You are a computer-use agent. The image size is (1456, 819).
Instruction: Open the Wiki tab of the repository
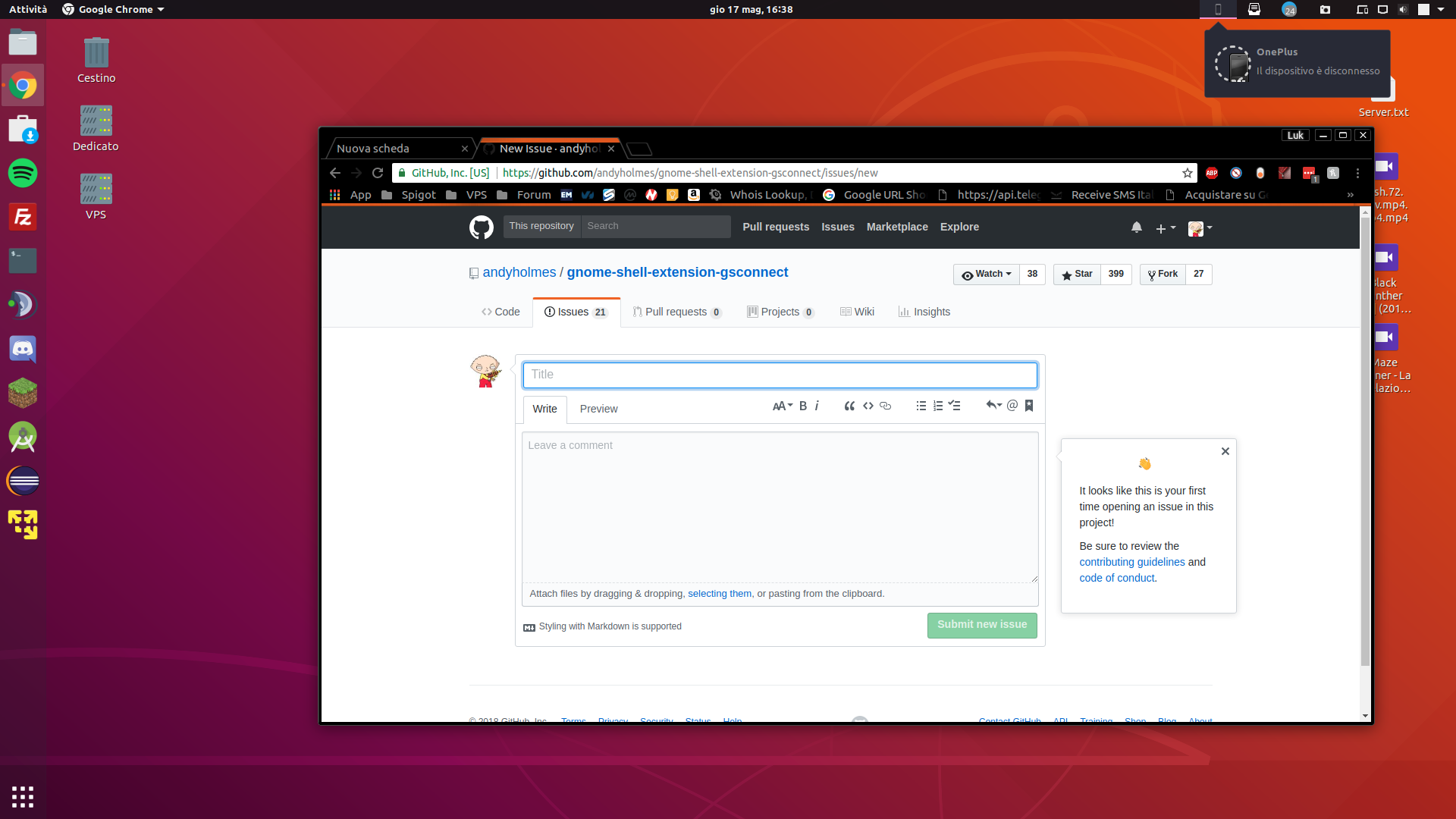(857, 312)
